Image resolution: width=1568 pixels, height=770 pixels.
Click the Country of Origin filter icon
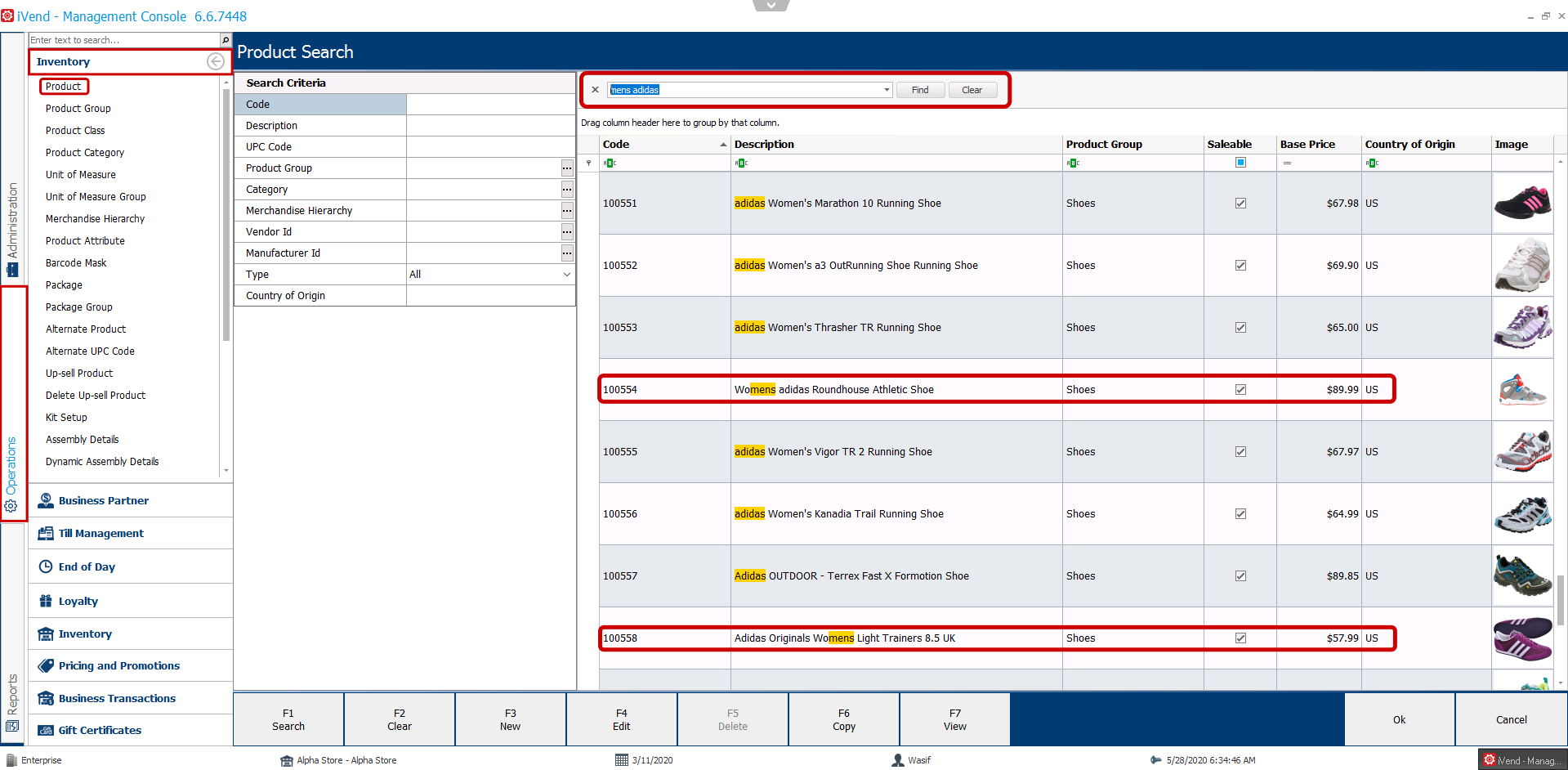[1372, 163]
